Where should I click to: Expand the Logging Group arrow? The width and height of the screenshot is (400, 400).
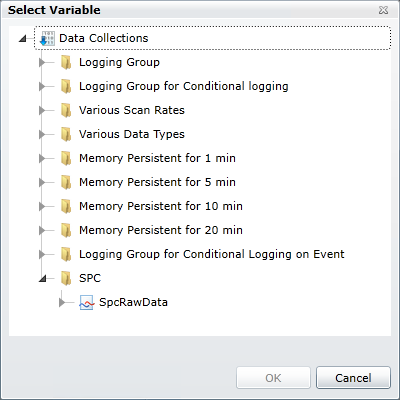coord(42,62)
